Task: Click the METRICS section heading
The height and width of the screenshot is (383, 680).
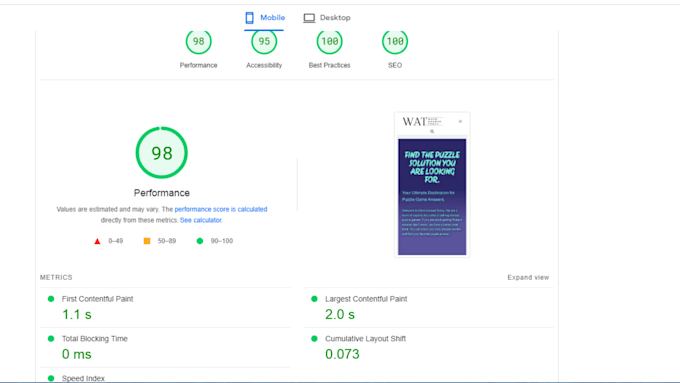Action: [56, 277]
